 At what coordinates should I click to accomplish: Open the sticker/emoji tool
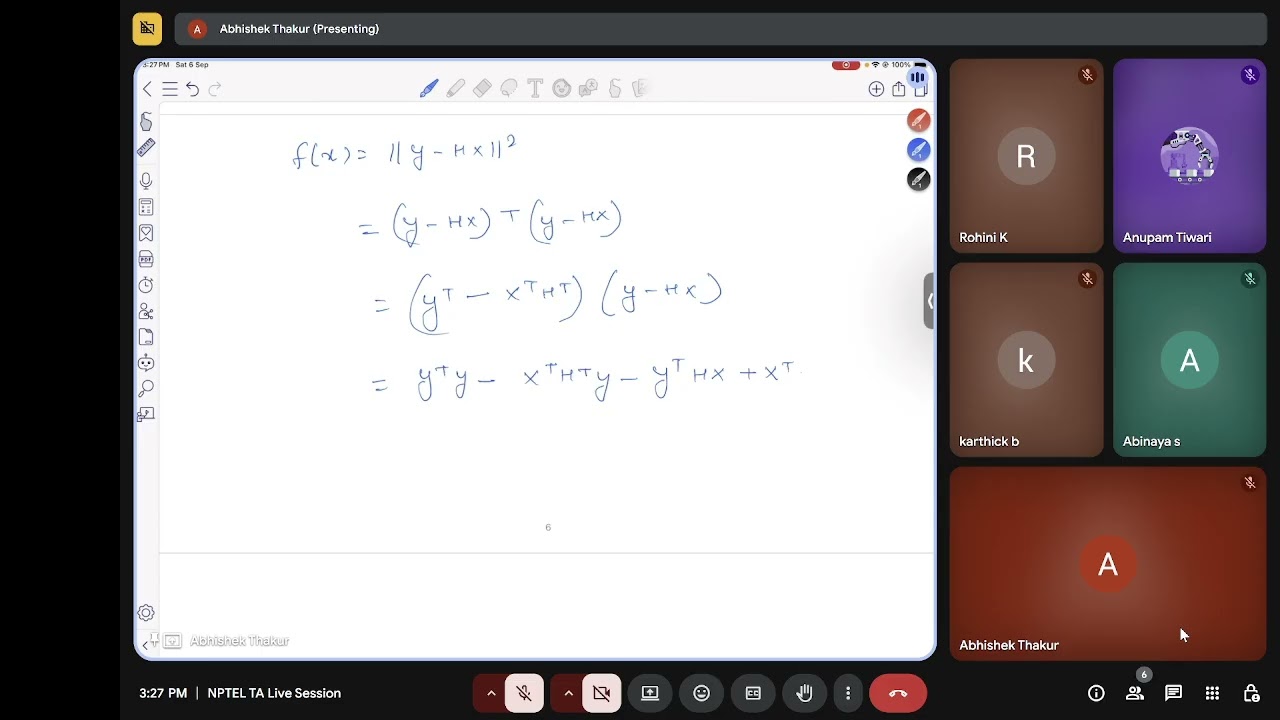562,89
